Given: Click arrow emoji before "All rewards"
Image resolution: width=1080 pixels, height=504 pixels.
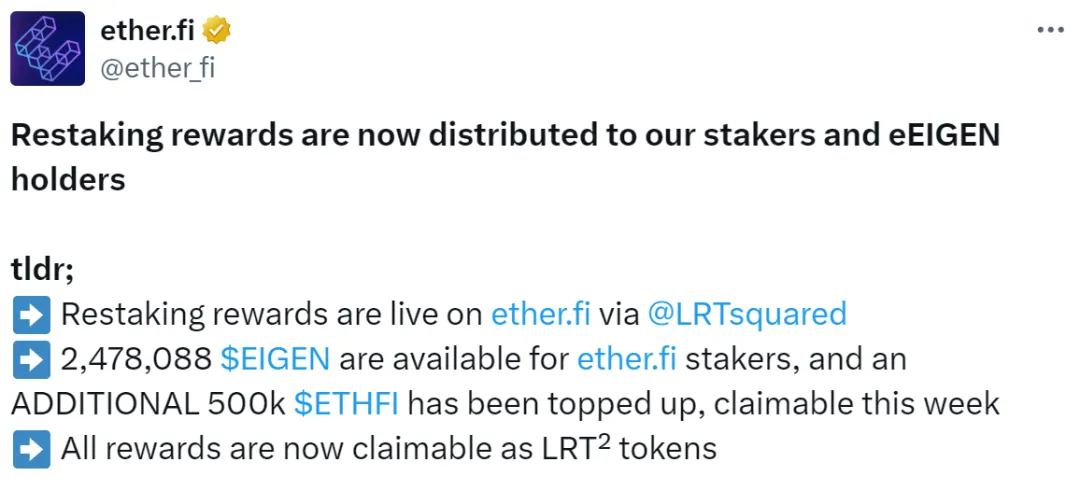Looking at the screenshot, I should click(x=30, y=448).
